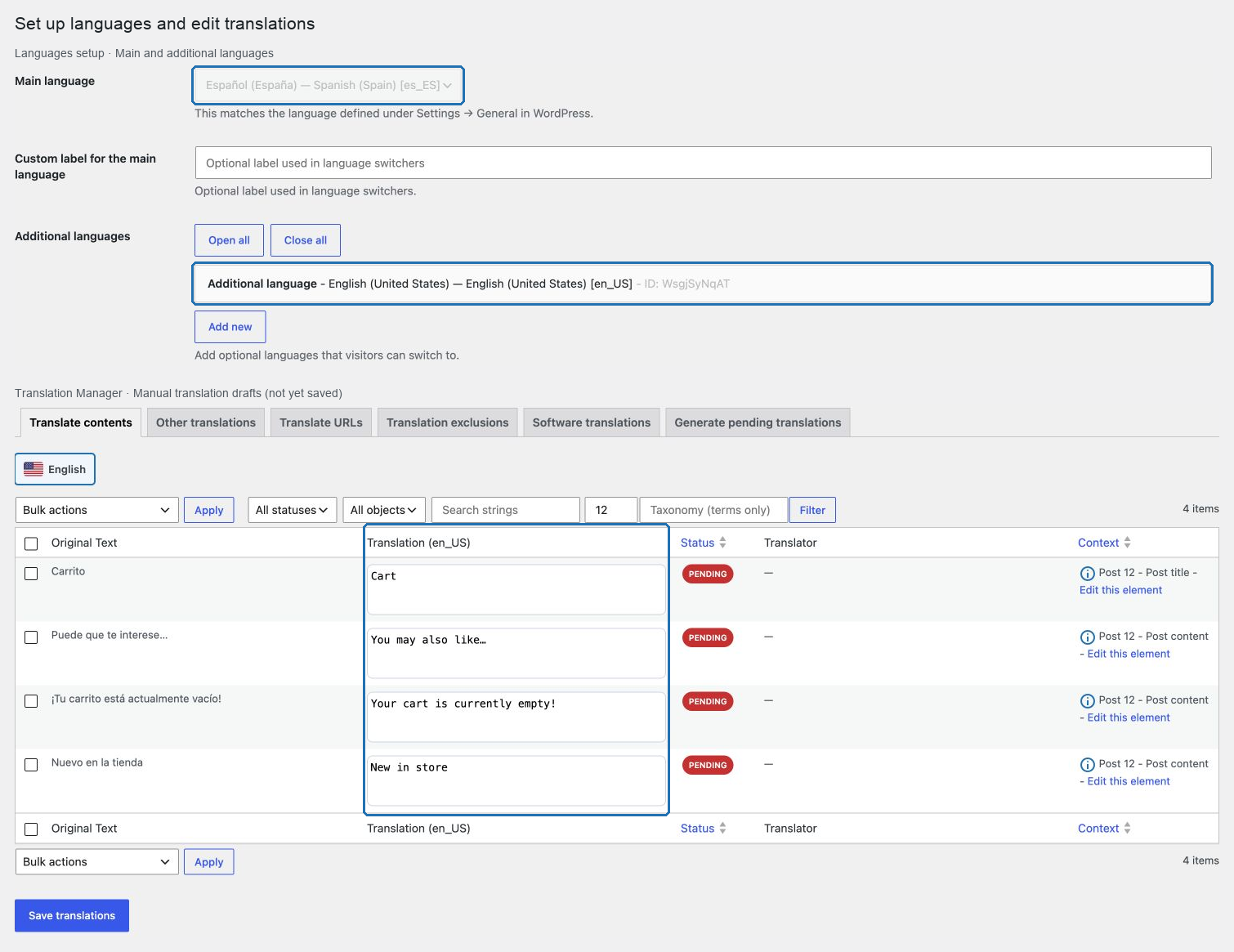Open the Generate pending translations tab
The image size is (1234, 952).
point(758,422)
